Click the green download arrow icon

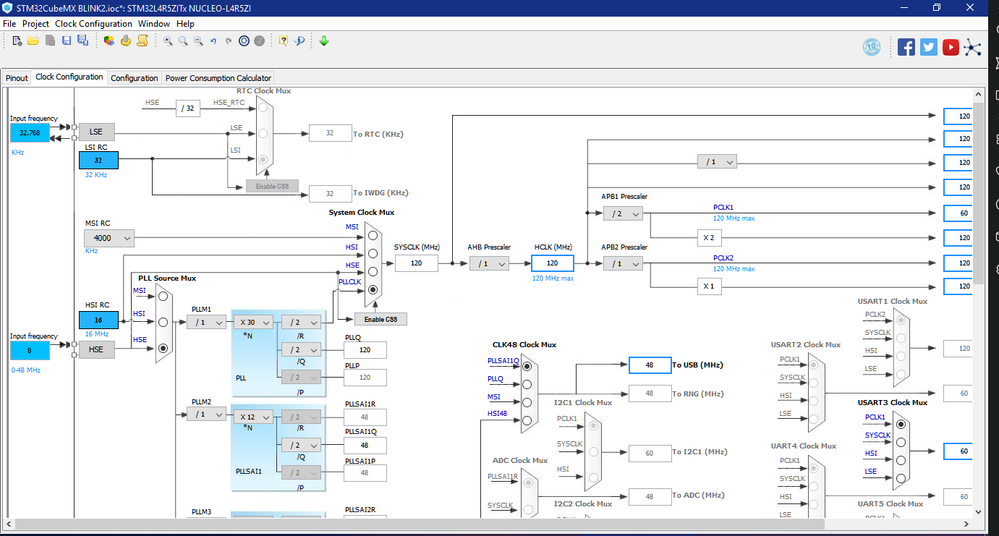point(324,41)
